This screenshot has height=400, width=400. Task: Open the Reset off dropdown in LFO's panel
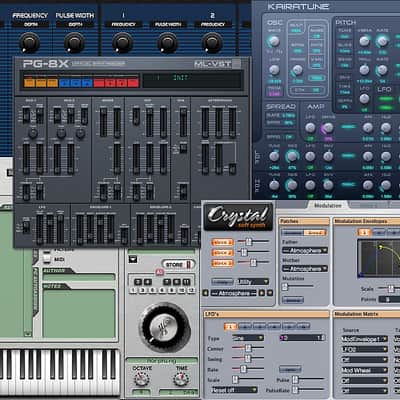[x=234, y=390]
